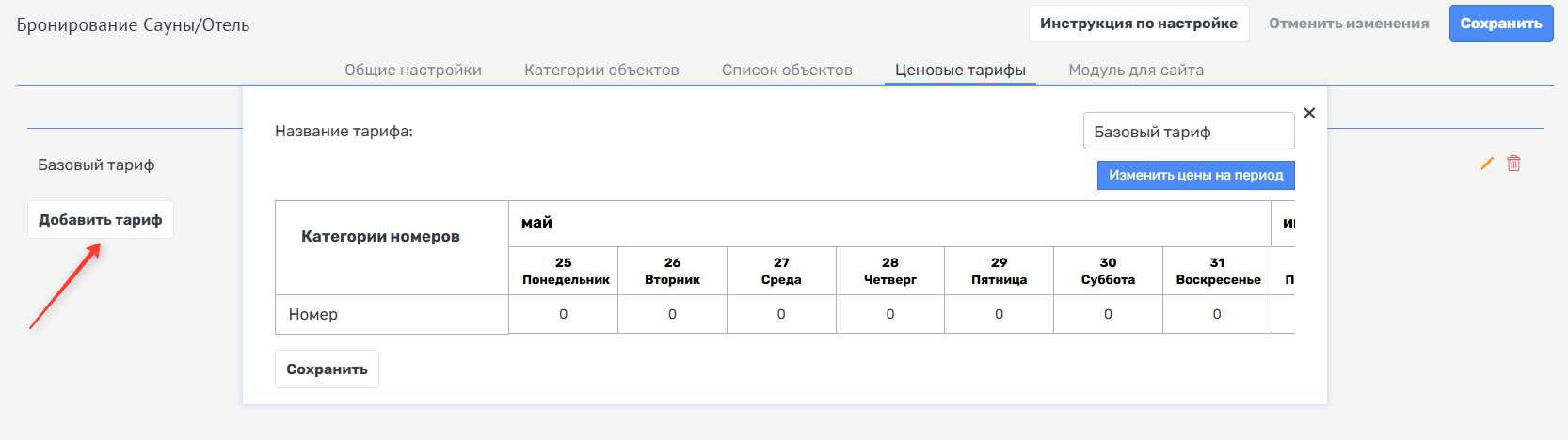Close the tariff dialog with X
This screenshot has height=440, width=1568.
pos(1309,113)
